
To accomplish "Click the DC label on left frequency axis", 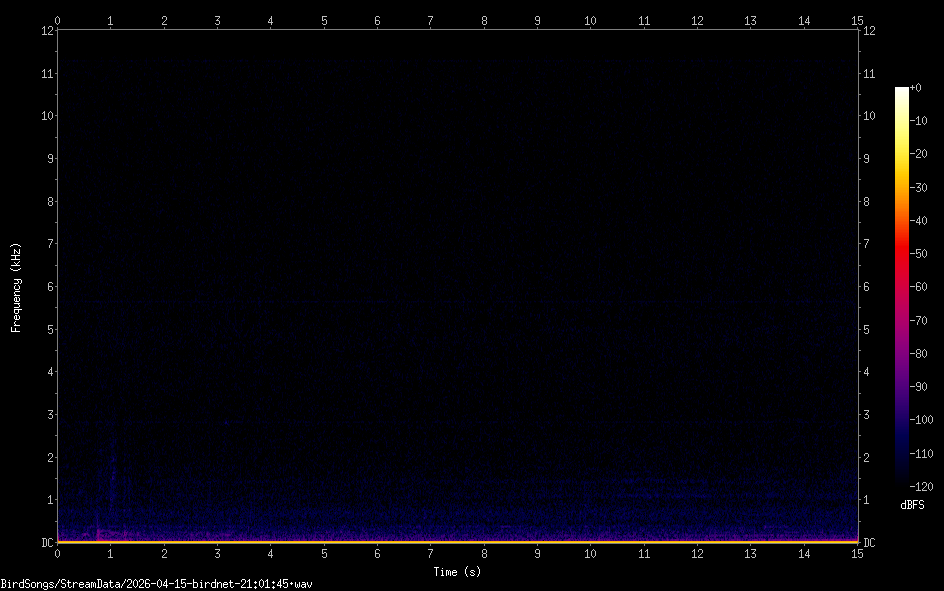I will 44,542.
